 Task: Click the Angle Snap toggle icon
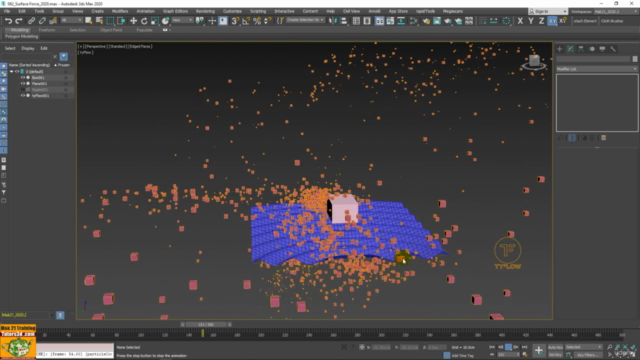(x=246, y=21)
